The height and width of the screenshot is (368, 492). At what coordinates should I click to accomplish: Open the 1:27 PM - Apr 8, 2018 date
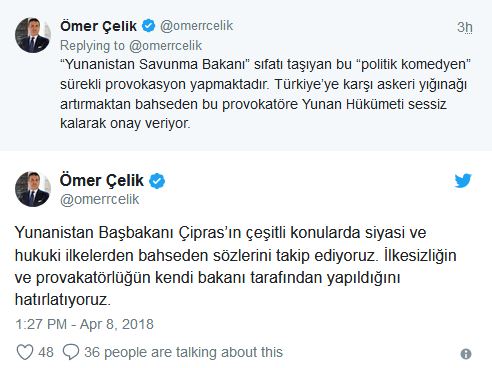[x=84, y=324]
